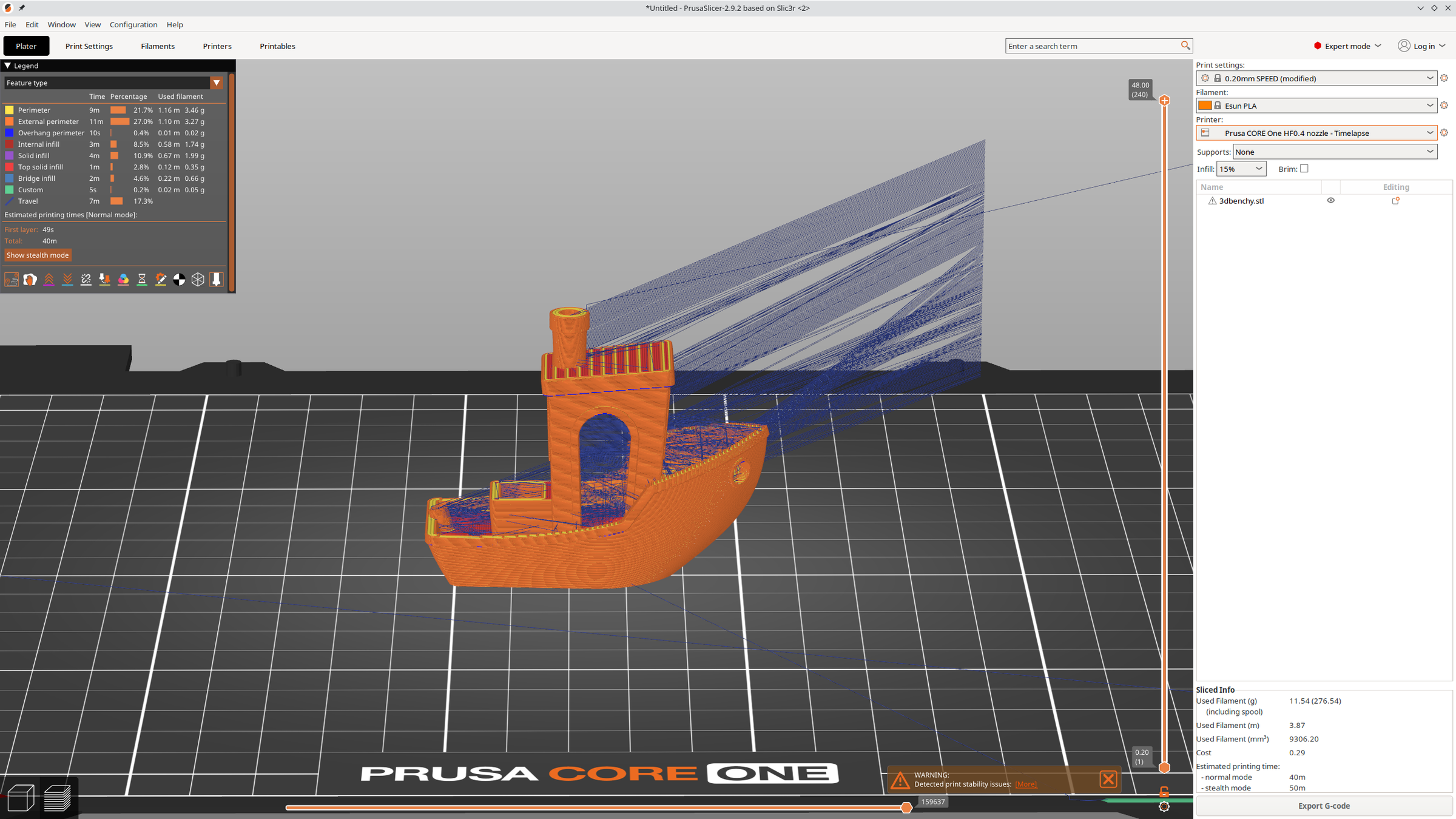
Task: Select 3dbenchy.stl in the object list
Action: [1241, 201]
